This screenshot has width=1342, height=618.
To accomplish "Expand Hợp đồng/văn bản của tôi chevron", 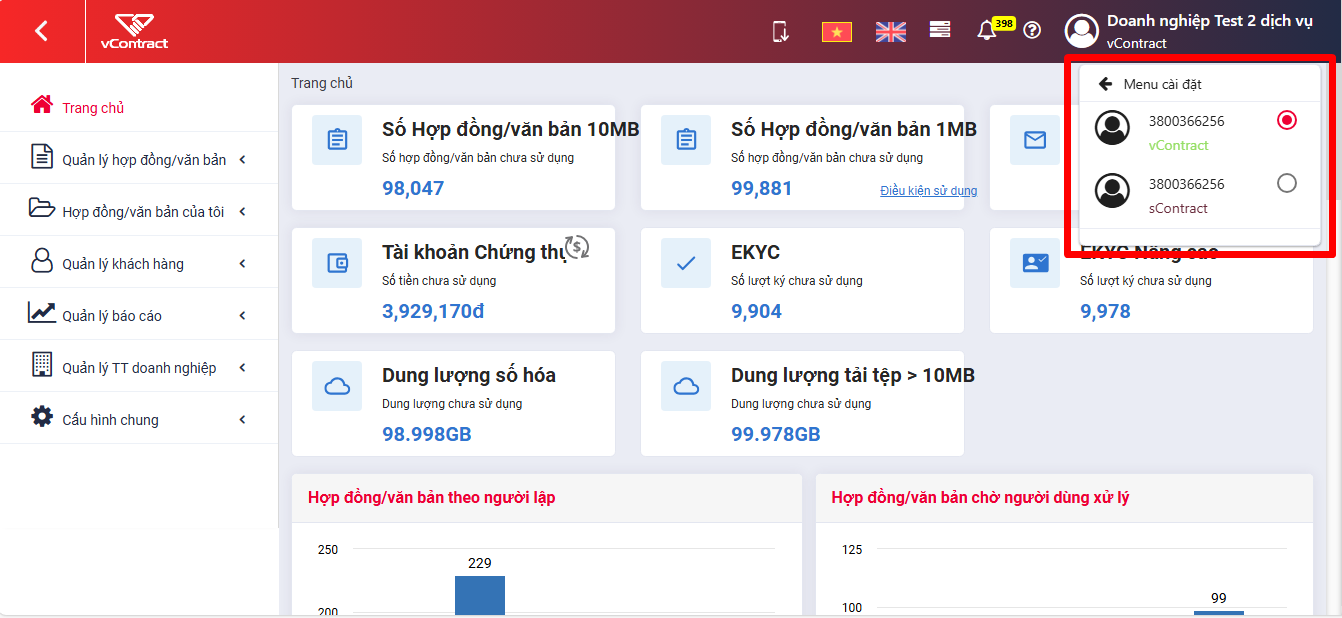I will (x=243, y=212).
